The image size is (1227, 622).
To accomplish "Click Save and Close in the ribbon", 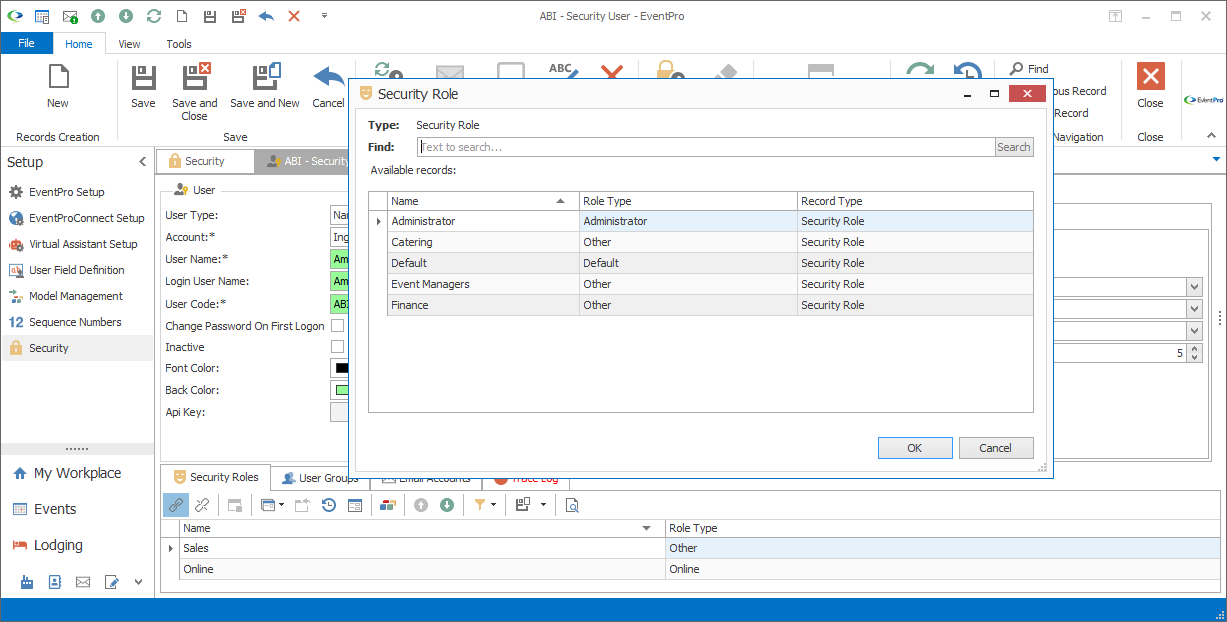I will pyautogui.click(x=195, y=92).
